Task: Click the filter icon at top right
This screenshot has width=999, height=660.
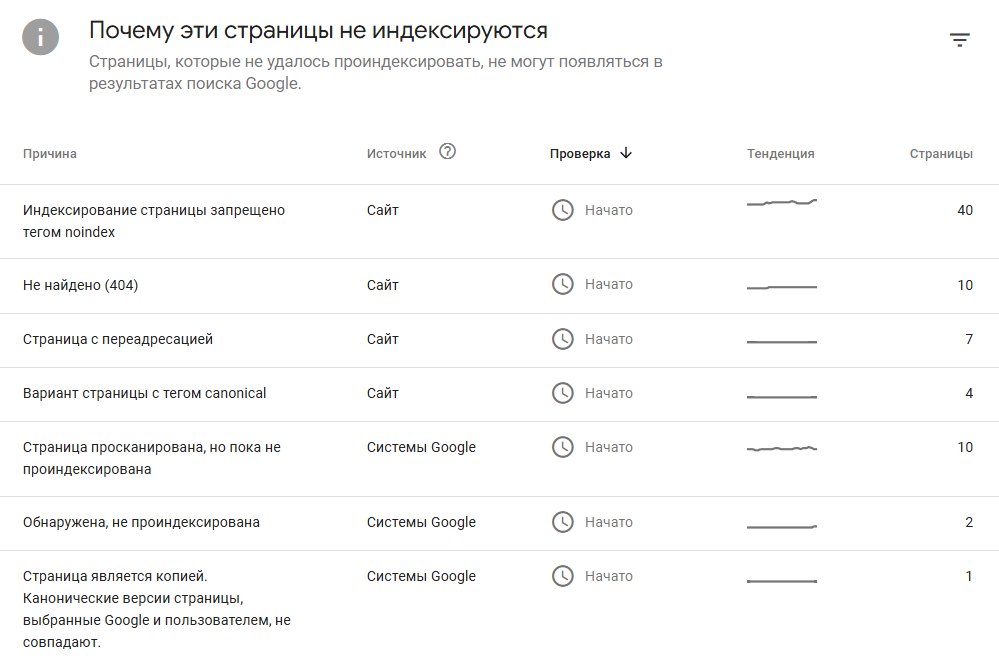Action: (960, 40)
